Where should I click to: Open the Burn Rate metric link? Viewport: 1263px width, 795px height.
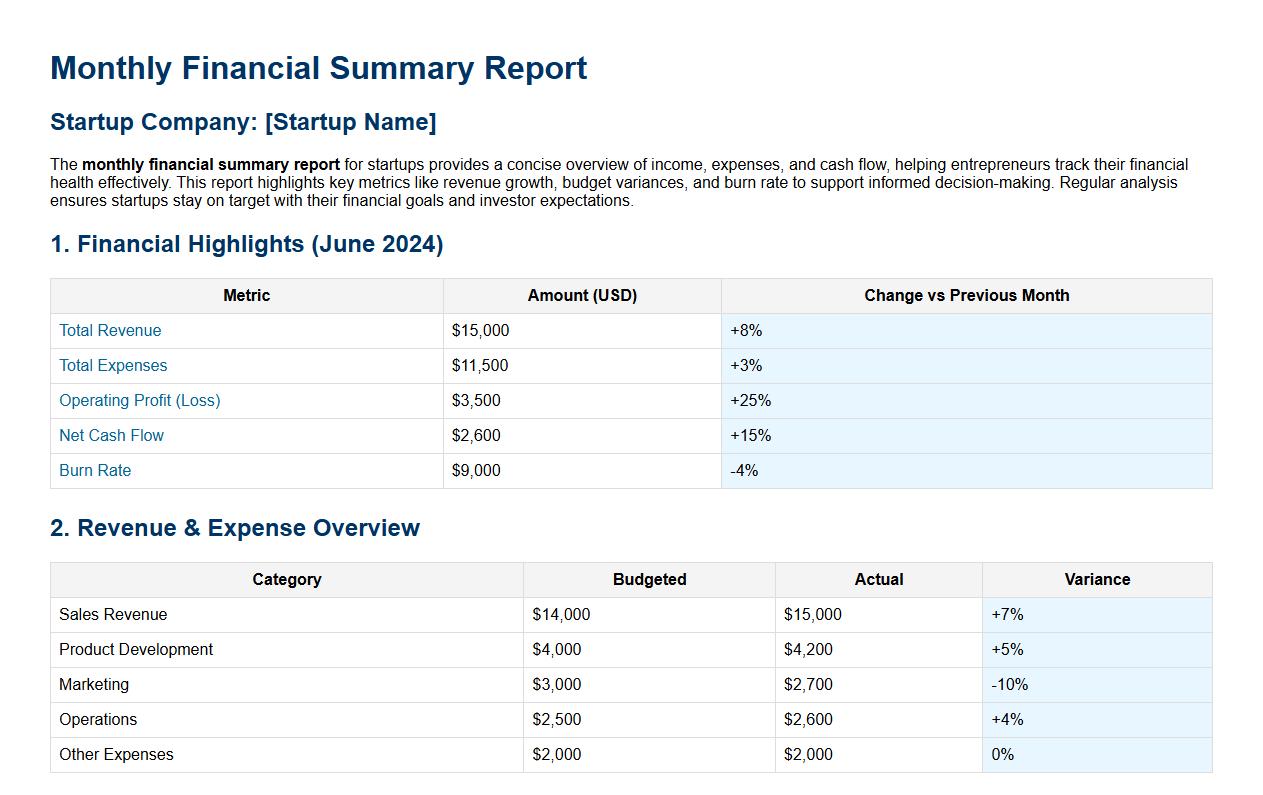(95, 470)
